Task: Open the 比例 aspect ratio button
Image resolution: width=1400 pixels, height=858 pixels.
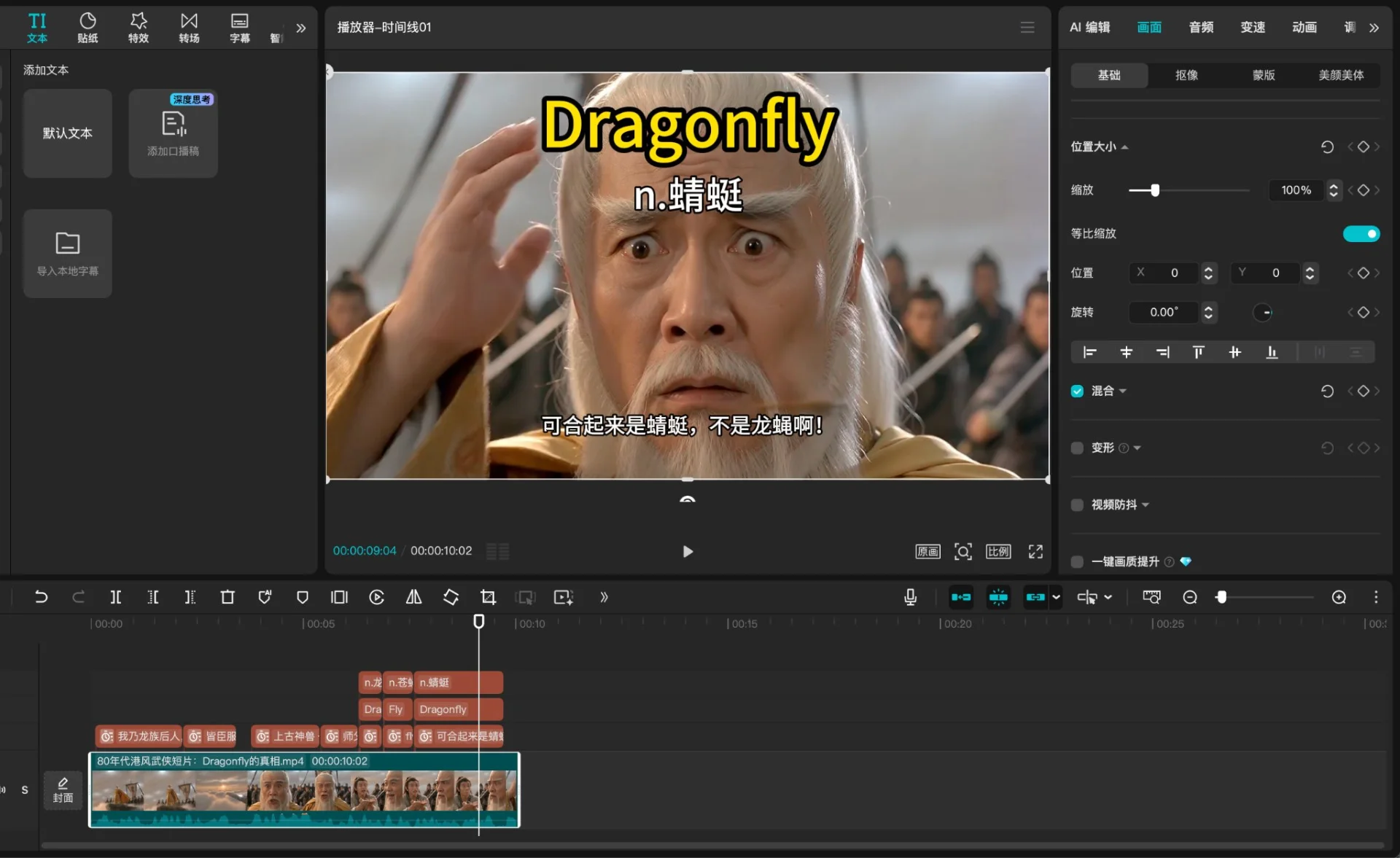Action: pos(998,552)
